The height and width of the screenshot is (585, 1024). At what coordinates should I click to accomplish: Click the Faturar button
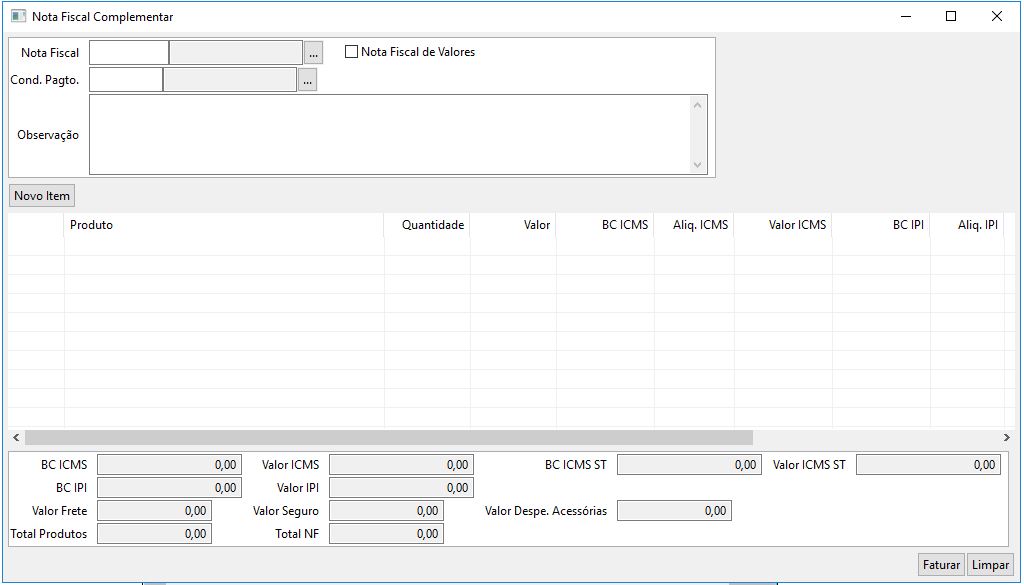click(x=941, y=565)
